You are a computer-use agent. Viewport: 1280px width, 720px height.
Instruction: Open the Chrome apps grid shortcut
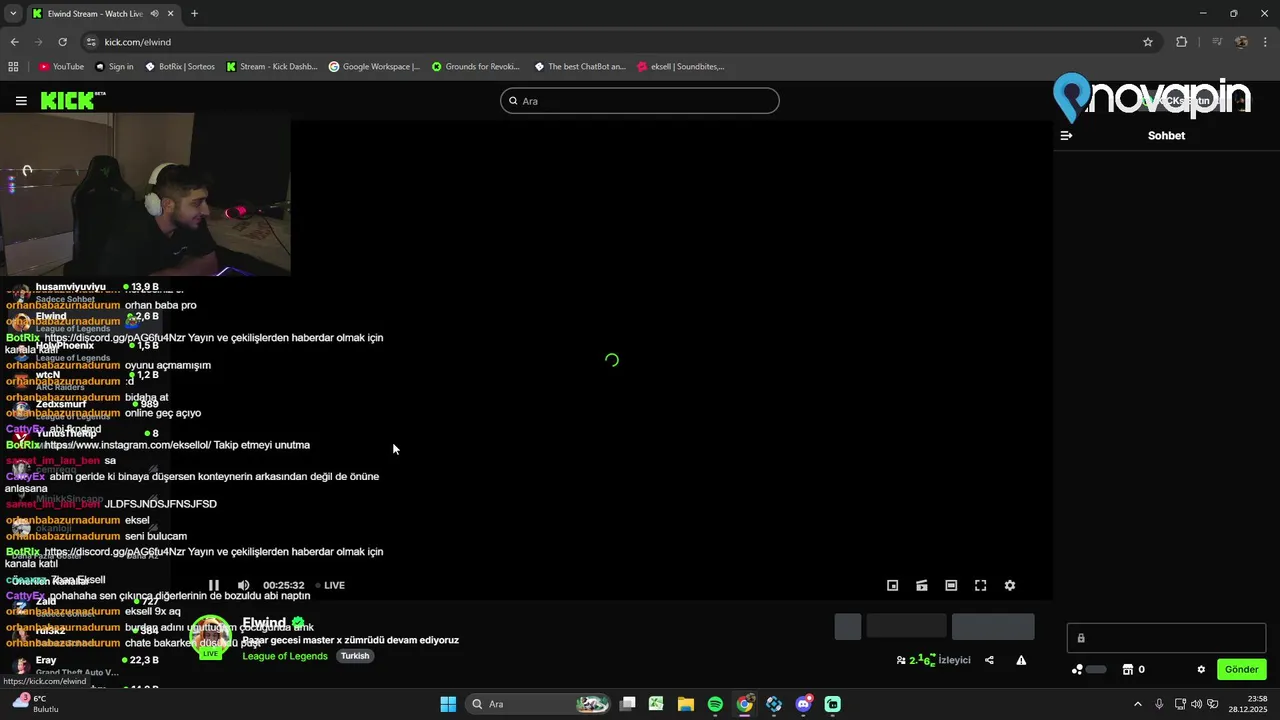pos(13,67)
